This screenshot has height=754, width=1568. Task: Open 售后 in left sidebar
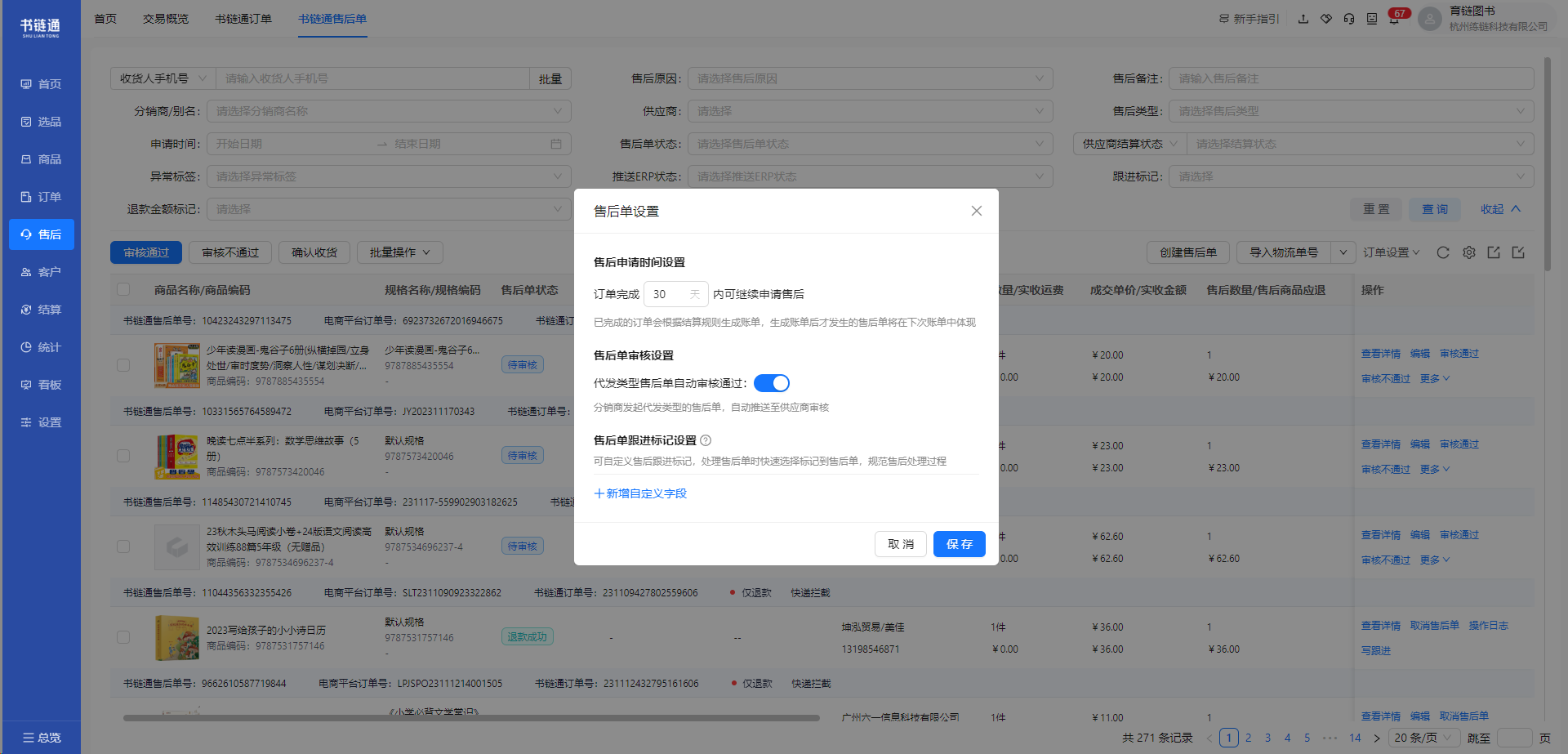point(42,234)
